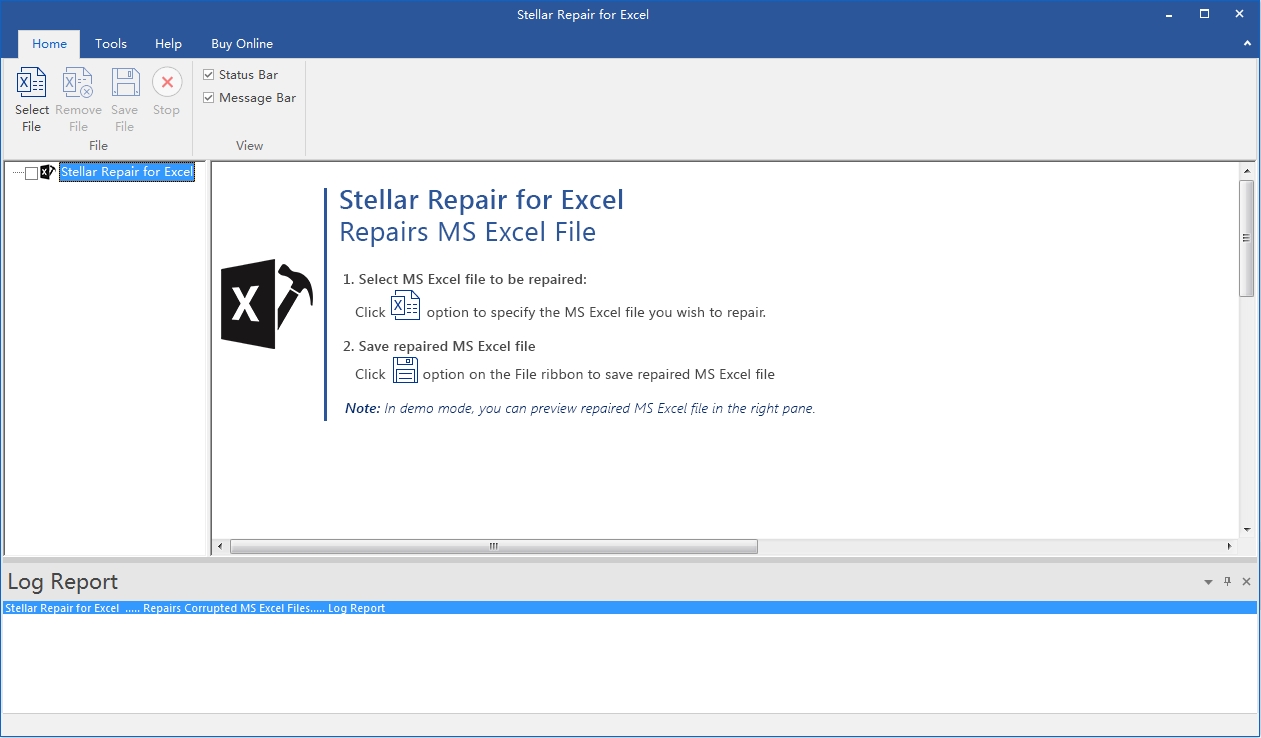Viewport: 1261px width, 738px height.
Task: Open the Log Report panel dropdown arrow
Action: point(1208,582)
